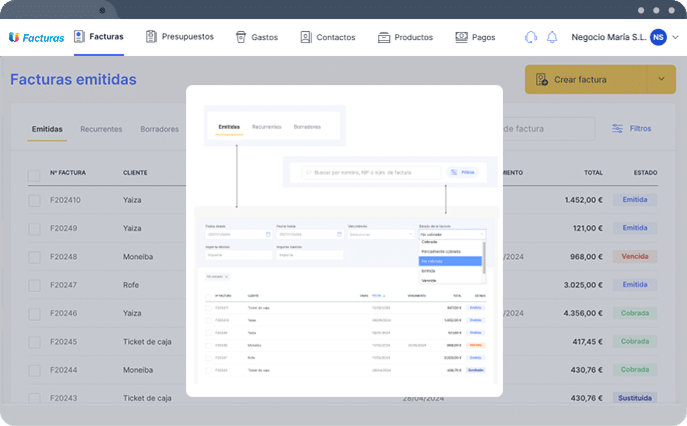Open the Facturas section in top navigation

[99, 37]
